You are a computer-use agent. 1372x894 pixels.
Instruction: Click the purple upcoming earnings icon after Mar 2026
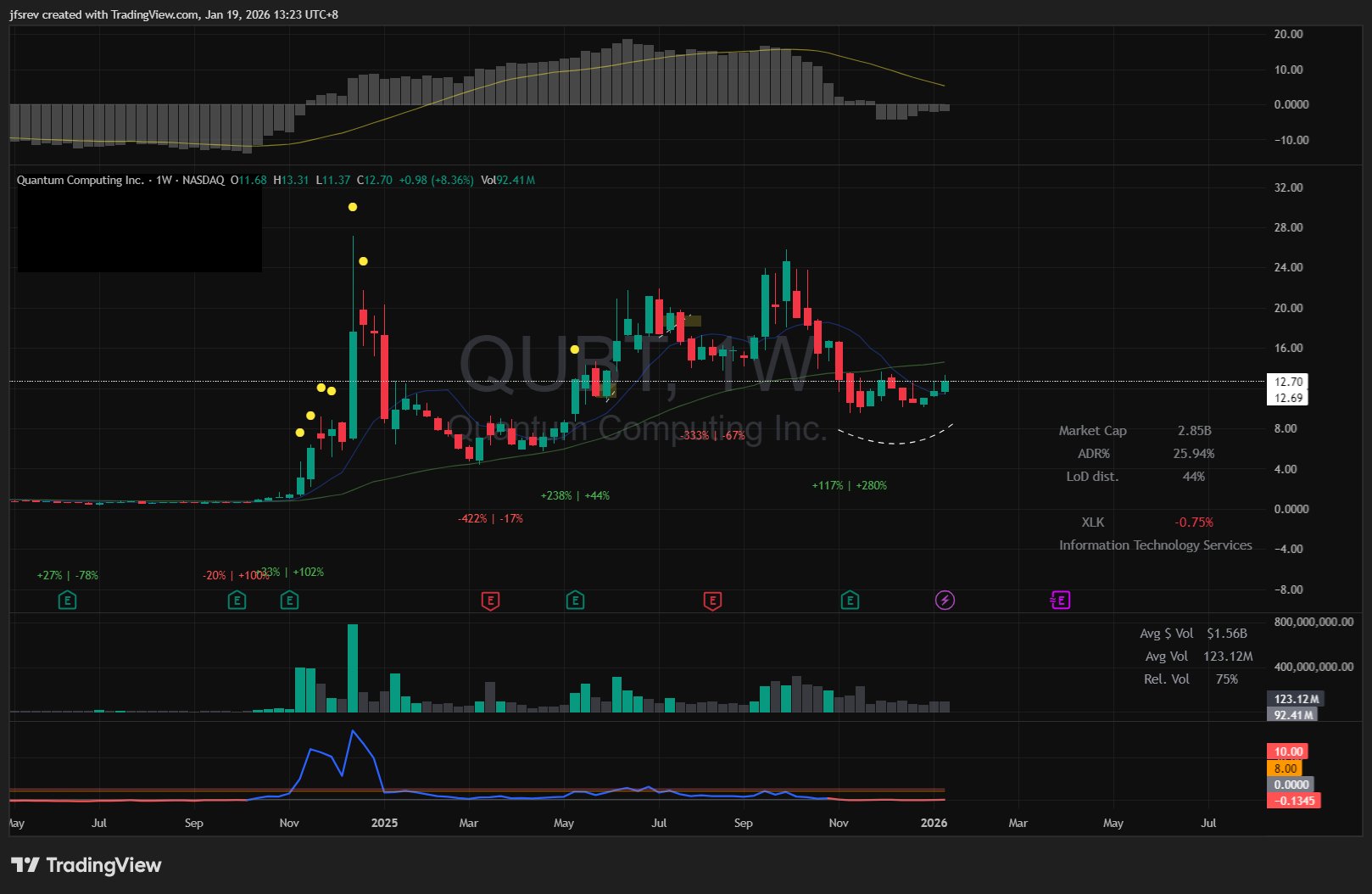1060,601
